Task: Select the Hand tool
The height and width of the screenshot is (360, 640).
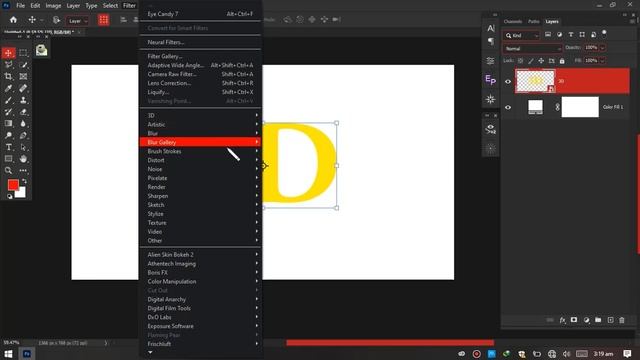Action: 23,159
